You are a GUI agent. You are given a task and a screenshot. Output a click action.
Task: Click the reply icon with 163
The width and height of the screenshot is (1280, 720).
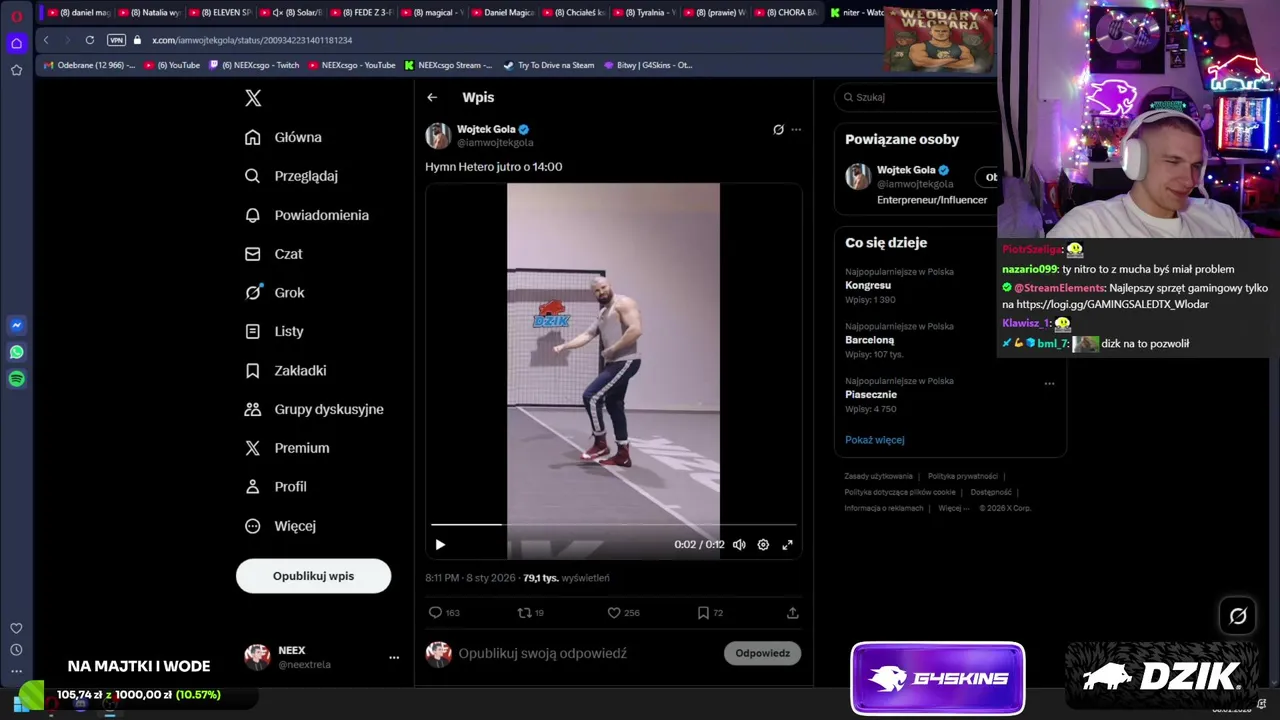(x=443, y=612)
